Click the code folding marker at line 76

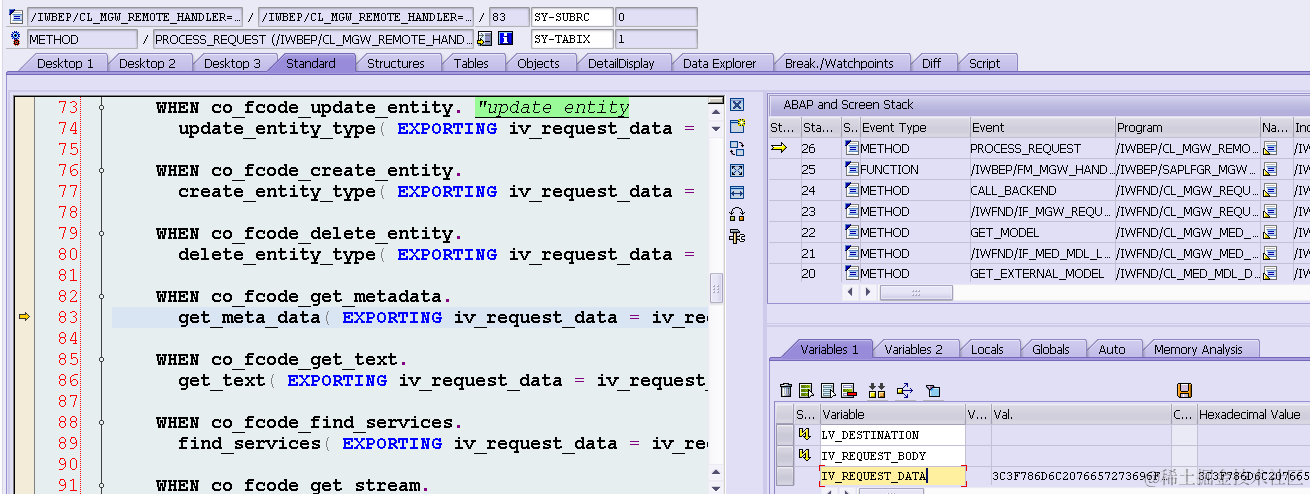[101, 170]
